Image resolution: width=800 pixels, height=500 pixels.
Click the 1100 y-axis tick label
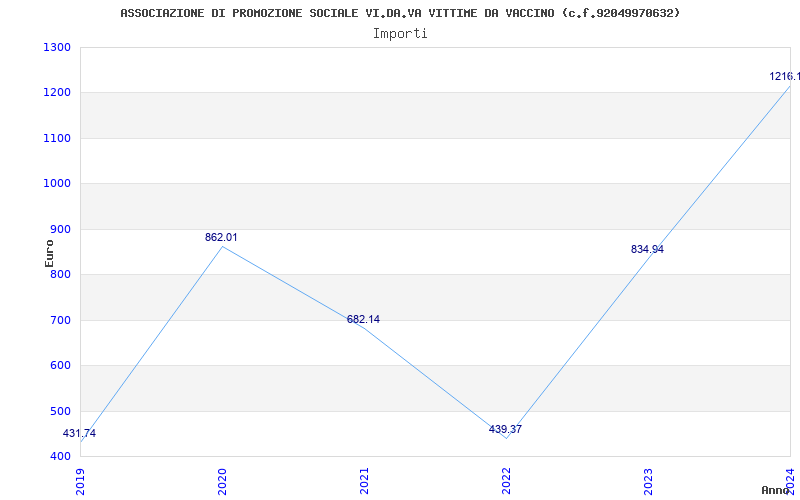coord(57,138)
